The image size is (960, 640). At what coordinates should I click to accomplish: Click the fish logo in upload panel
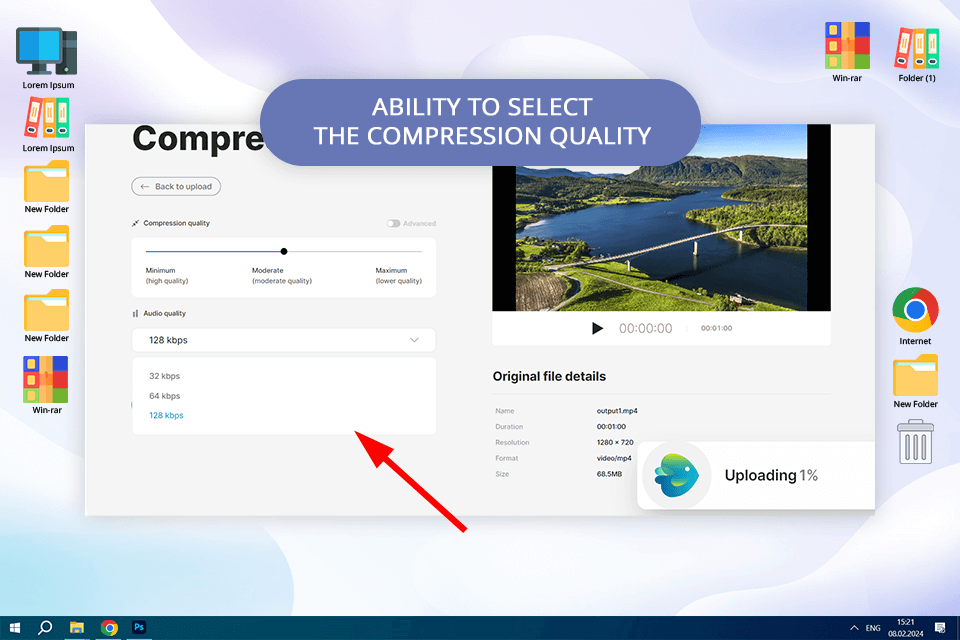677,475
